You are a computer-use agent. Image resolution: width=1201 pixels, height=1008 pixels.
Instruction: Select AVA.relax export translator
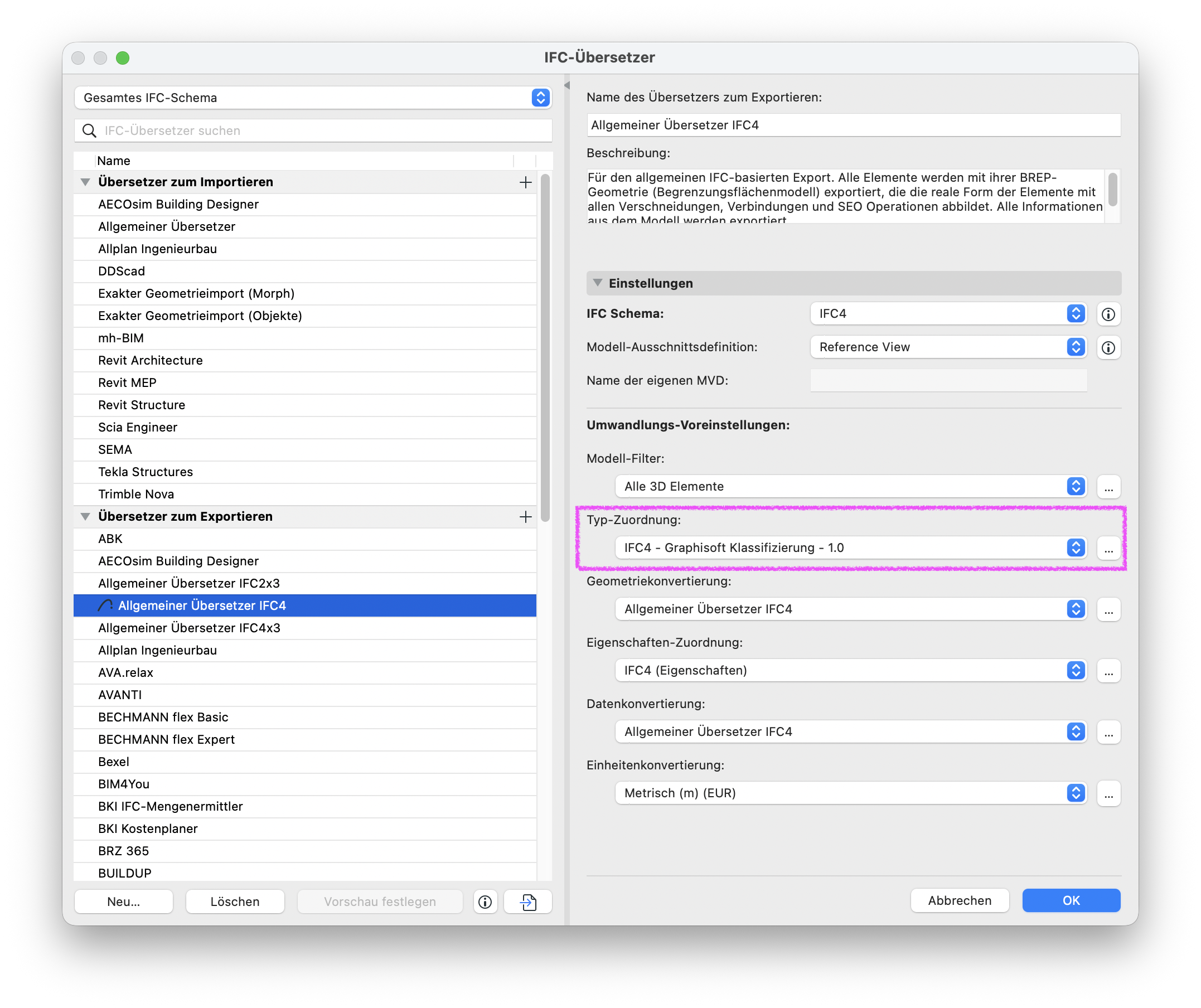(305, 673)
